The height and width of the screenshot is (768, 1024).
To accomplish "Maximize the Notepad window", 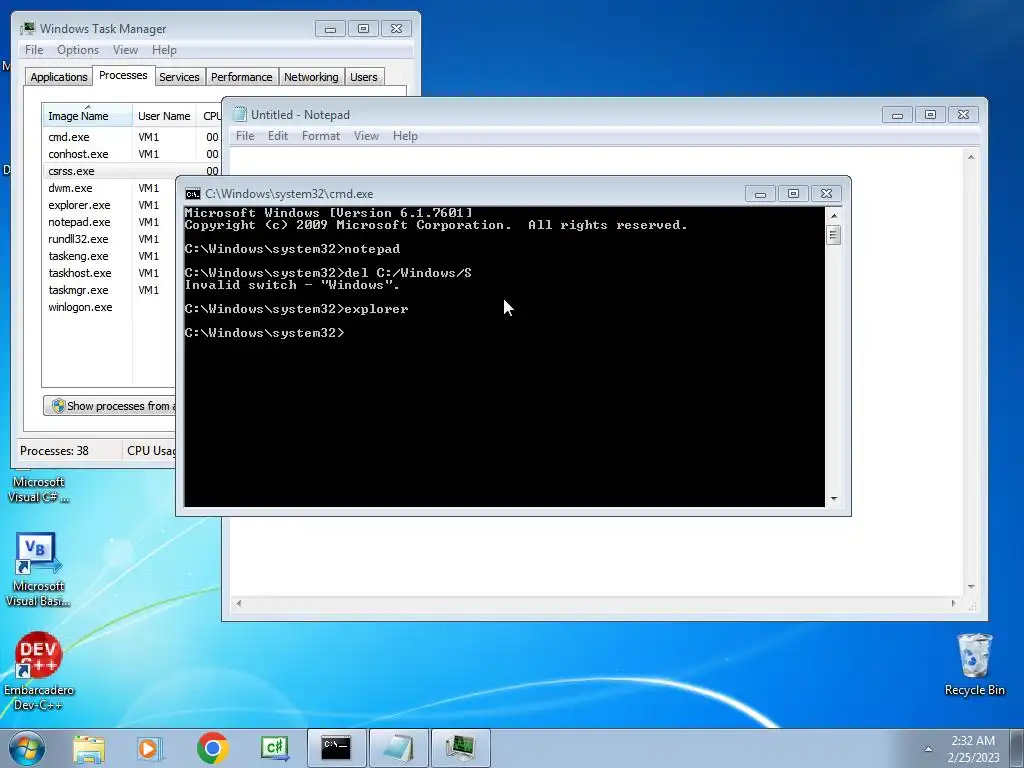I will click(x=930, y=114).
